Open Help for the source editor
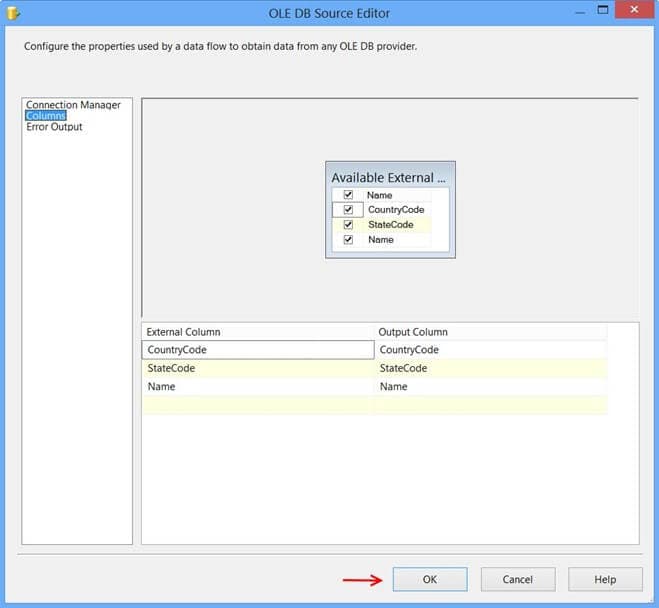The width and height of the screenshot is (659, 608). pos(605,579)
